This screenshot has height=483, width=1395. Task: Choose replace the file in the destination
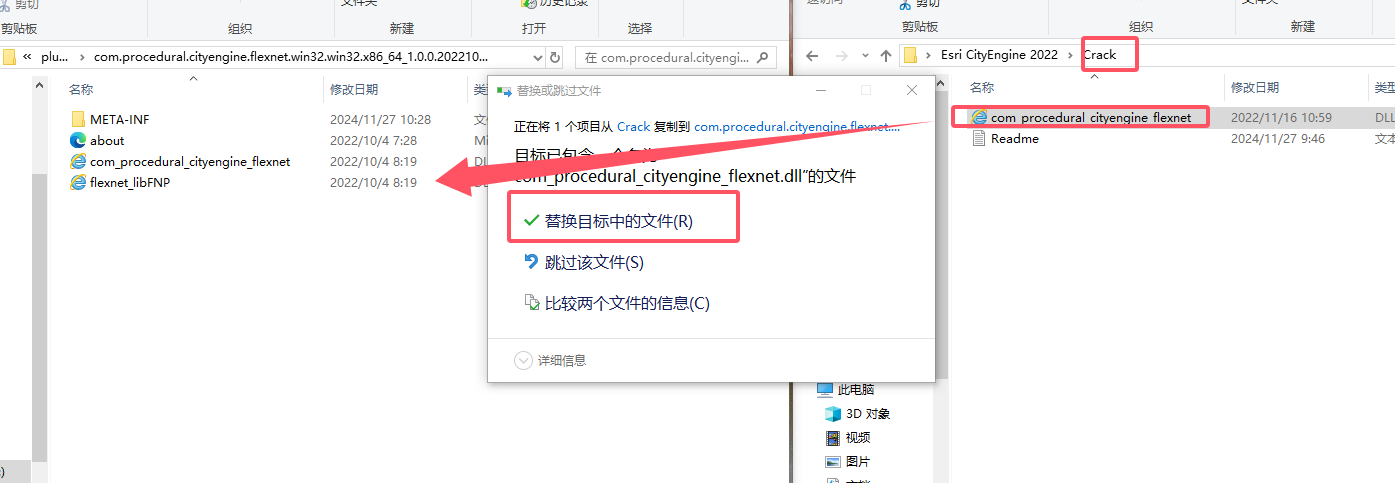(x=617, y=221)
